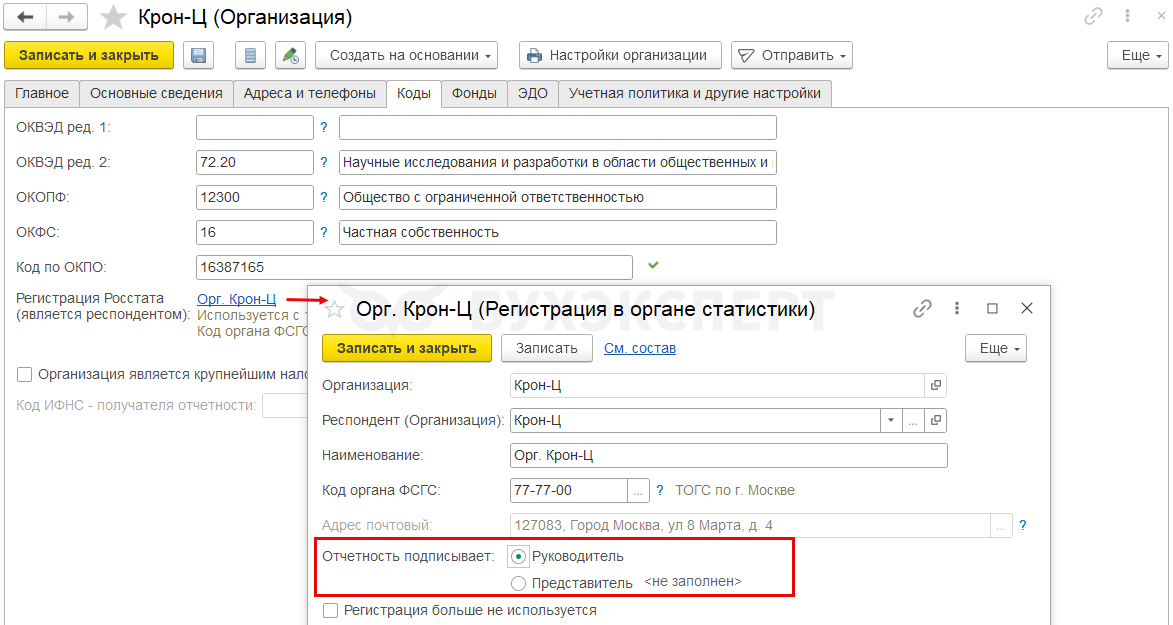1173x625 pixels.
Task: Expand Создать на основании dropdown
Action: click(x=406, y=55)
